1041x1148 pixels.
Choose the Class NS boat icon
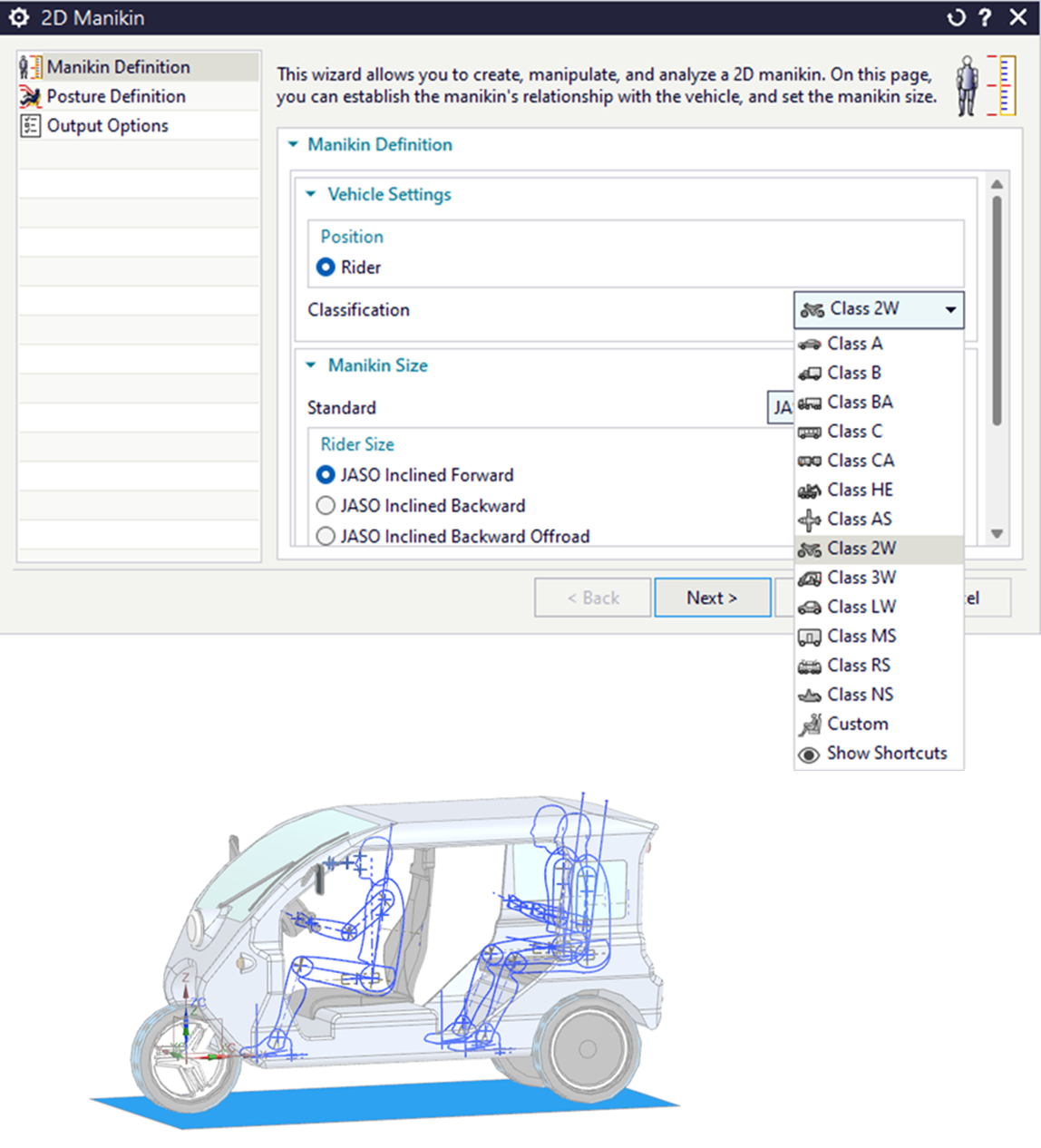810,696
